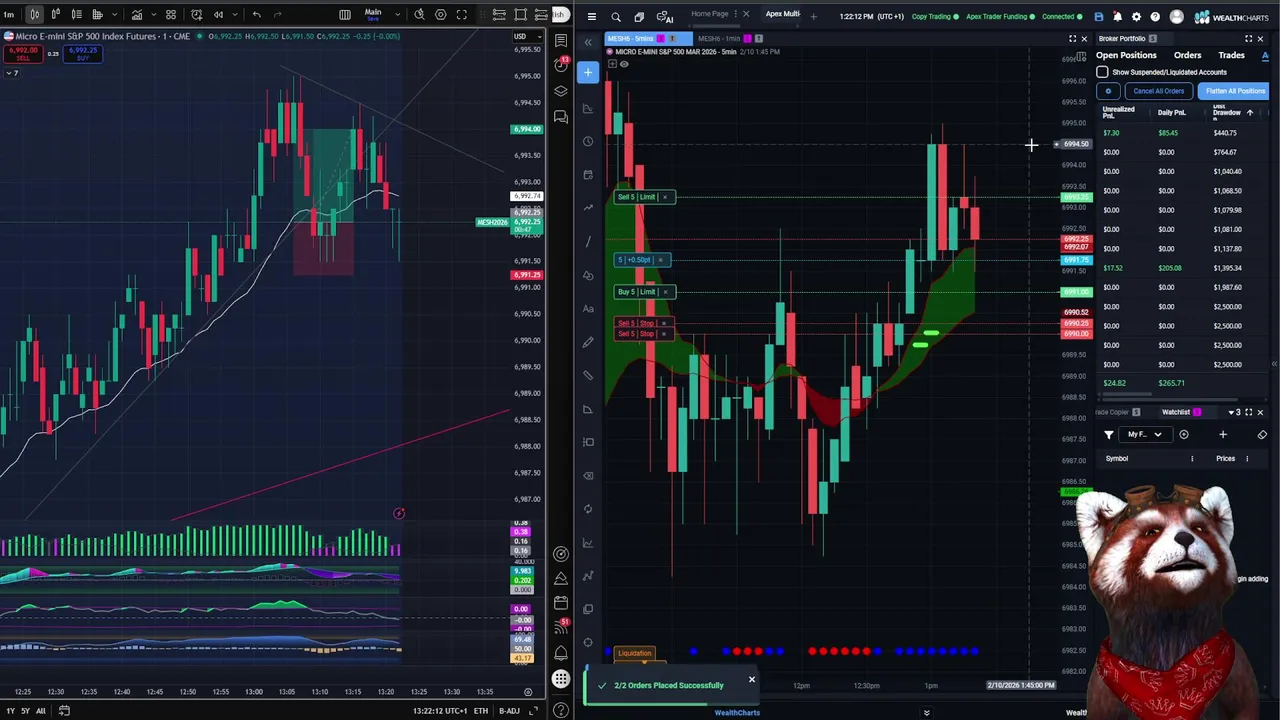Screen dimensions: 1280x720
Task: Switch to the Open Positions tab
Action: point(1126,55)
